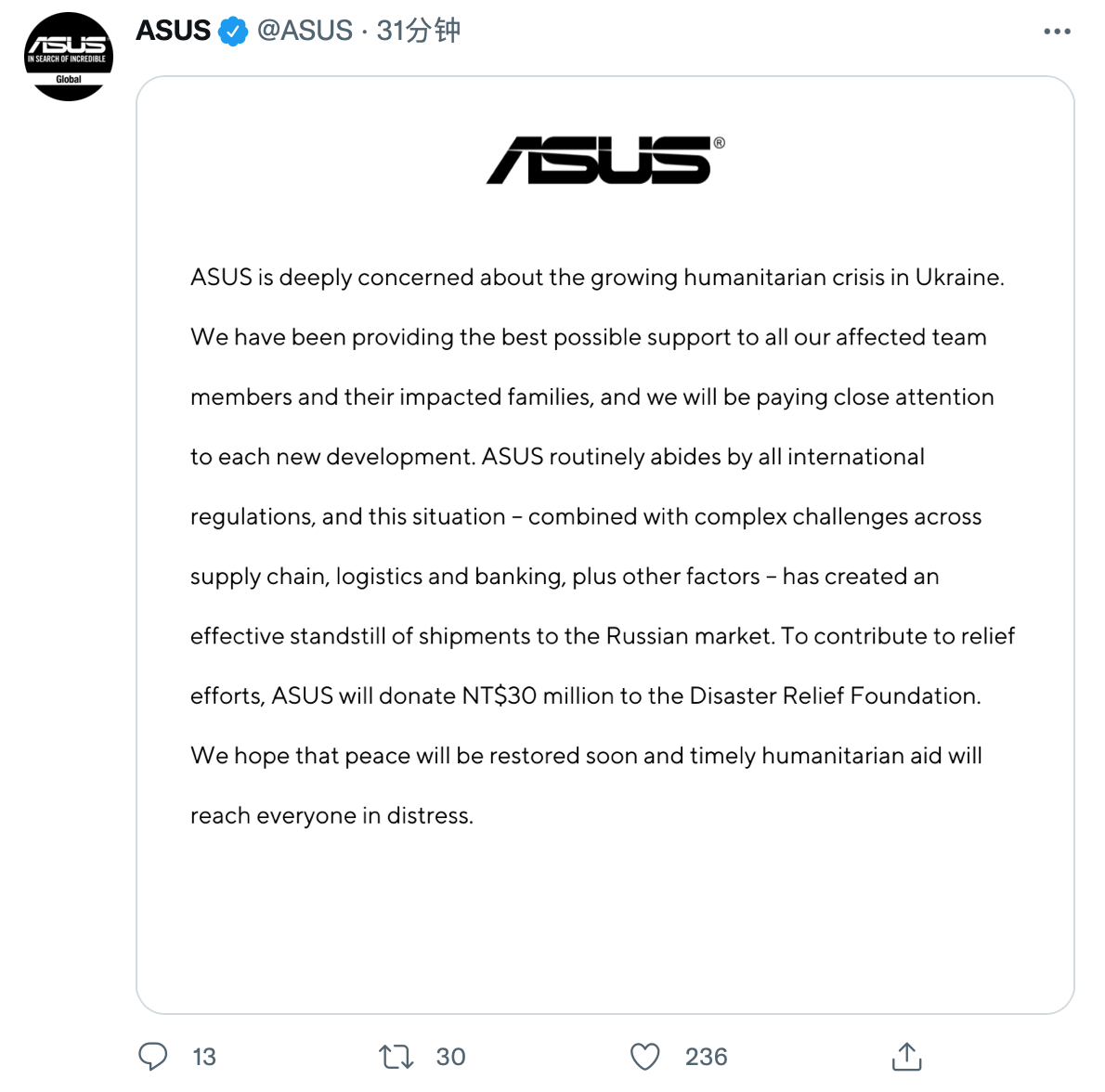Click the reply count 13
1105x1092 pixels.
[x=204, y=1057]
